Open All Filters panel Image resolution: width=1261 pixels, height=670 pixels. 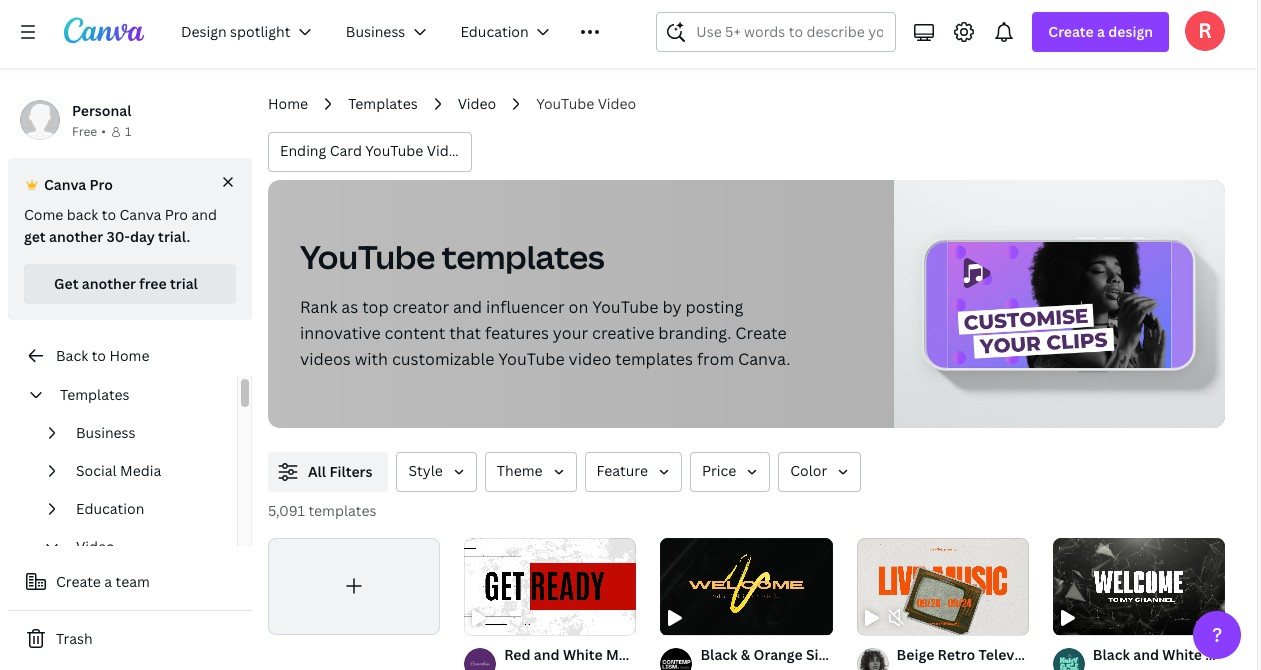click(x=328, y=472)
